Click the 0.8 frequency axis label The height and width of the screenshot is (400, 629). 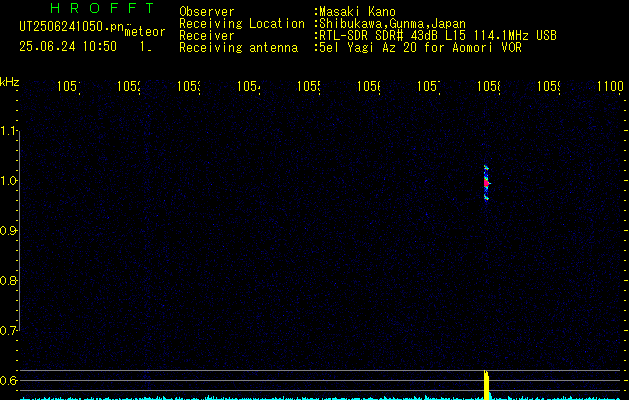tap(9, 280)
